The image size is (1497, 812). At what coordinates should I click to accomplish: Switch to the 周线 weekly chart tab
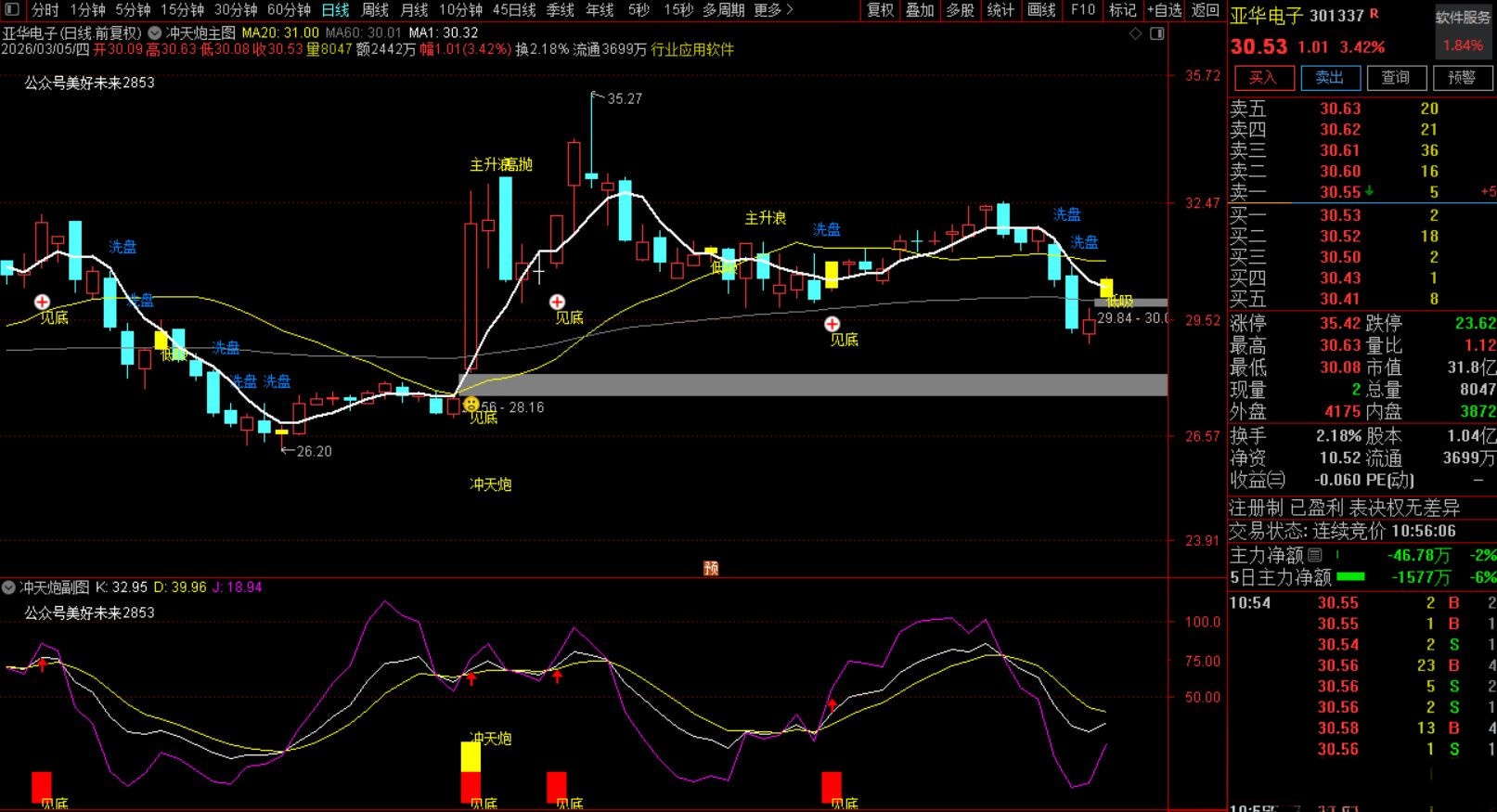click(x=375, y=10)
